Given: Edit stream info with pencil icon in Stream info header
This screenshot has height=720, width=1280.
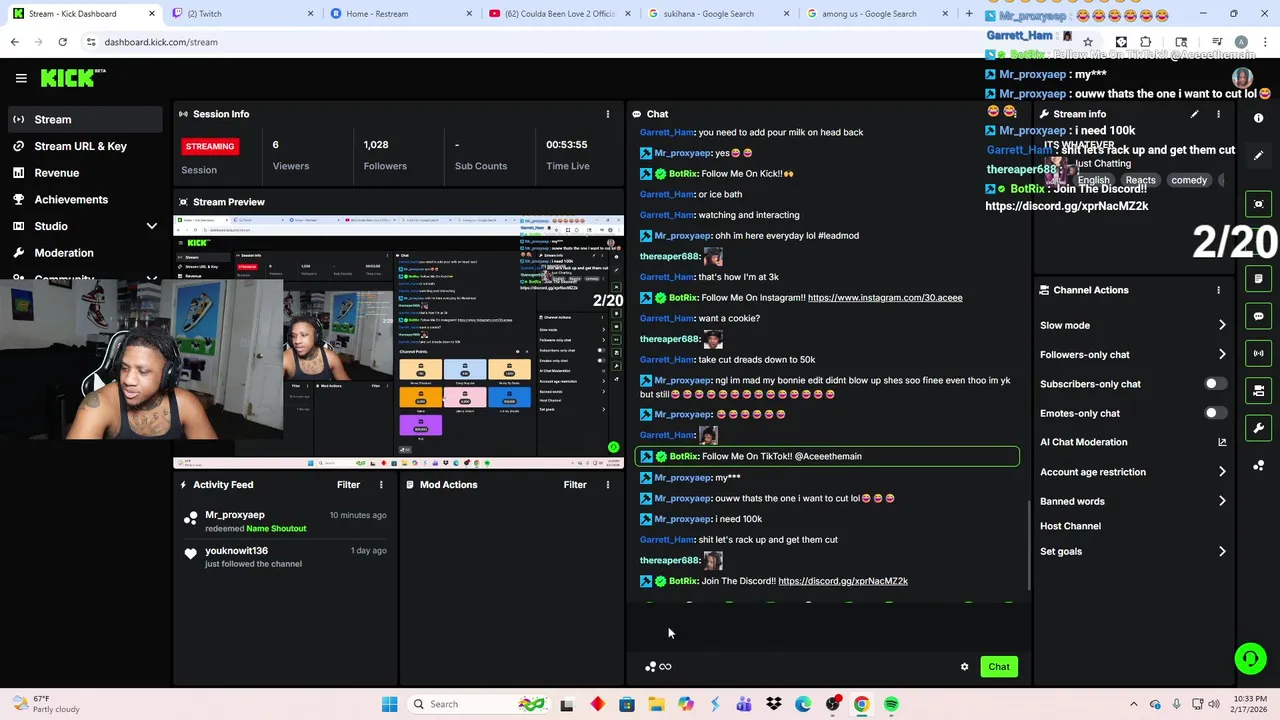Looking at the screenshot, I should pyautogui.click(x=1194, y=114).
